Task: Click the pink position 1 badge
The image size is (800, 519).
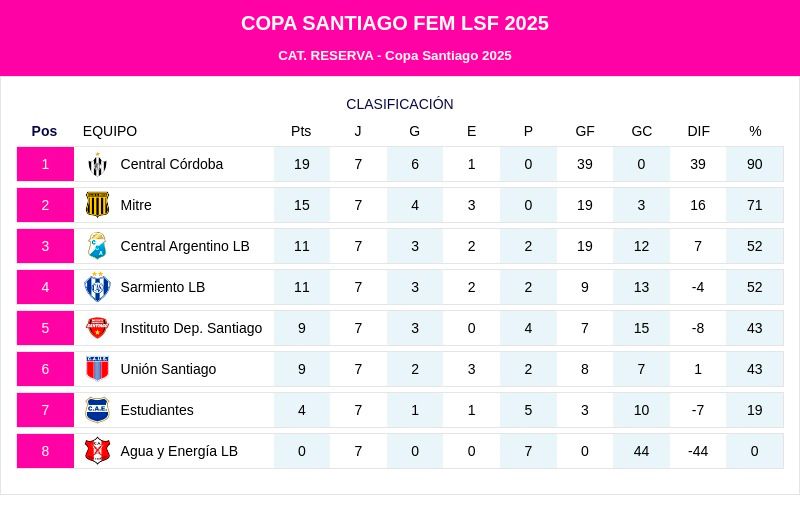Action: 45,164
